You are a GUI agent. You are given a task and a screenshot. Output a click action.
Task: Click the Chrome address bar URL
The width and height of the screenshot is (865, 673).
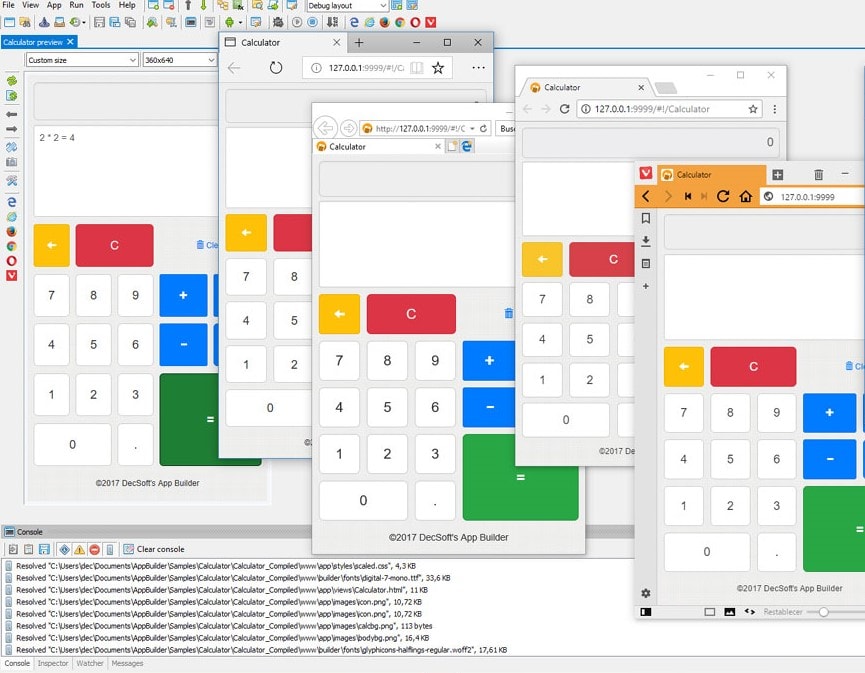click(652, 109)
